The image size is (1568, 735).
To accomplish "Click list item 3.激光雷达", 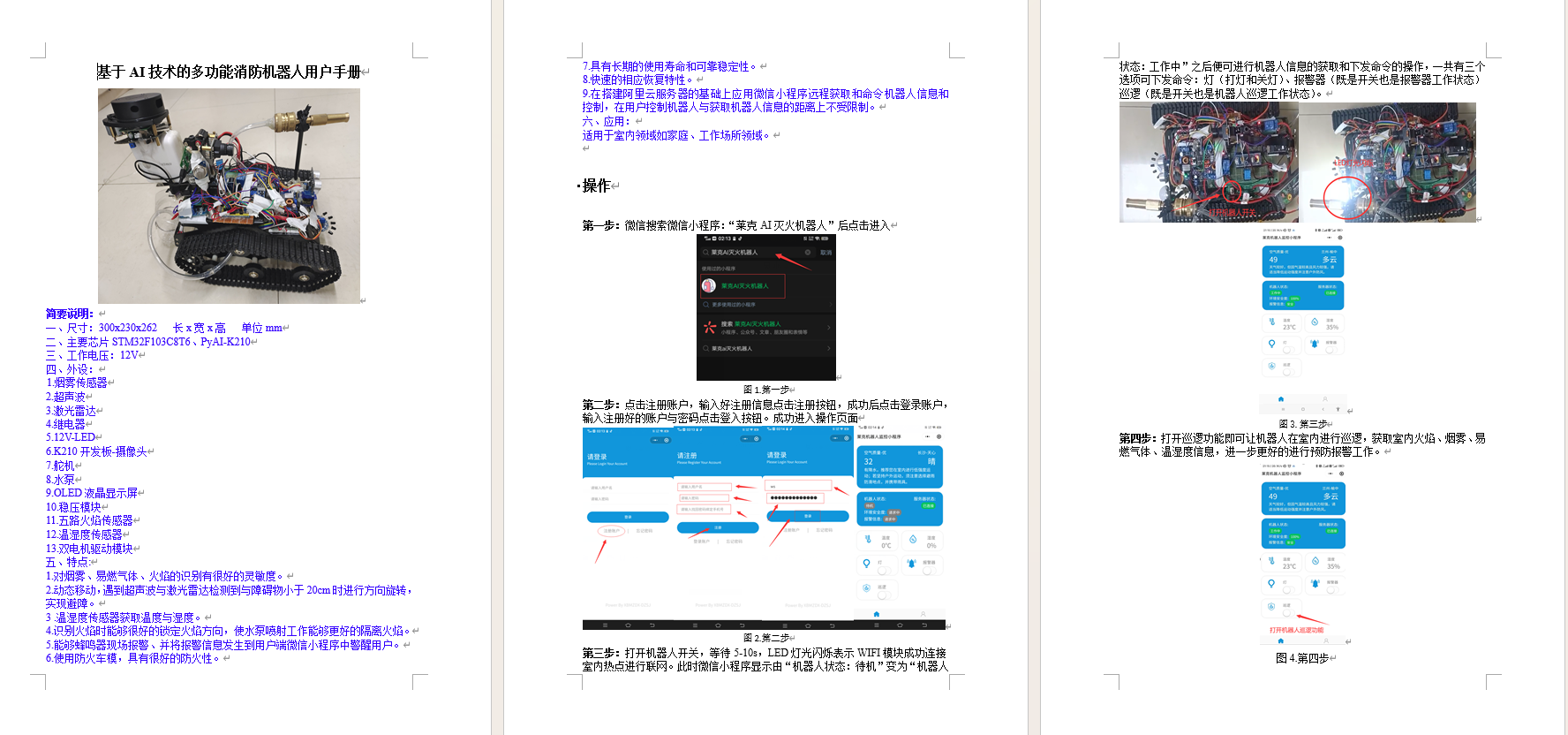I will pyautogui.click(x=72, y=411).
